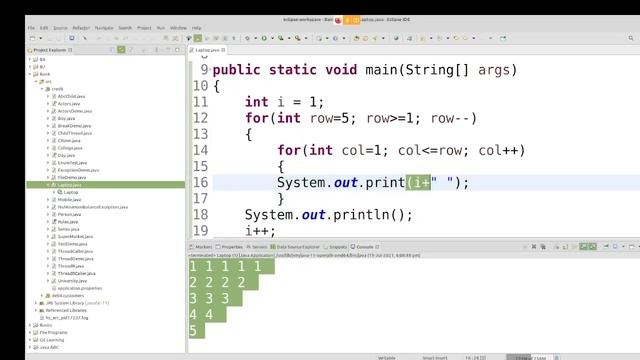Viewport: 640px width, 360px height.
Task: Select ThreadDemo.java in Project Explorer
Action: click(x=76, y=258)
